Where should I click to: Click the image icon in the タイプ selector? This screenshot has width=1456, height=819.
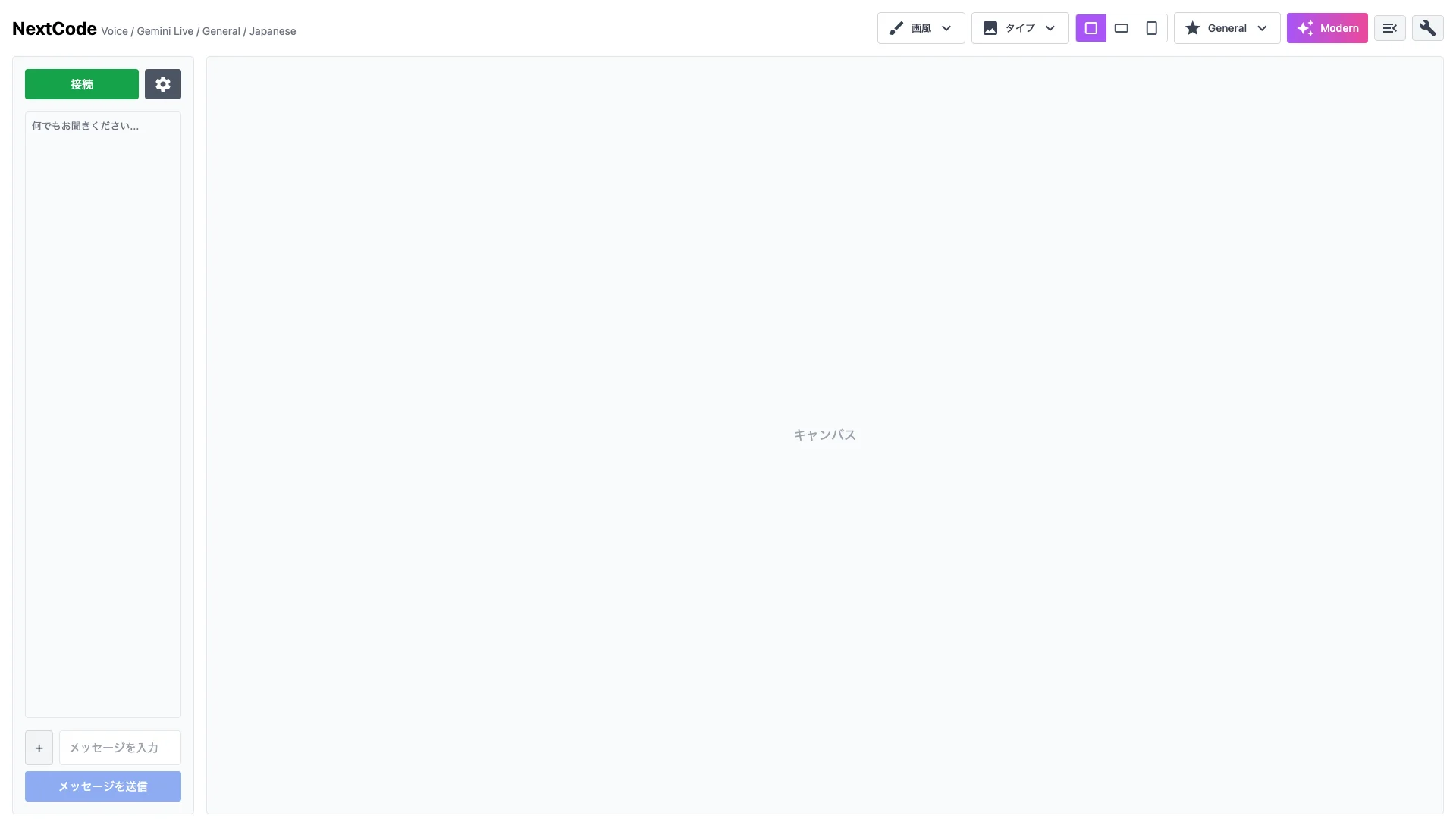[990, 28]
